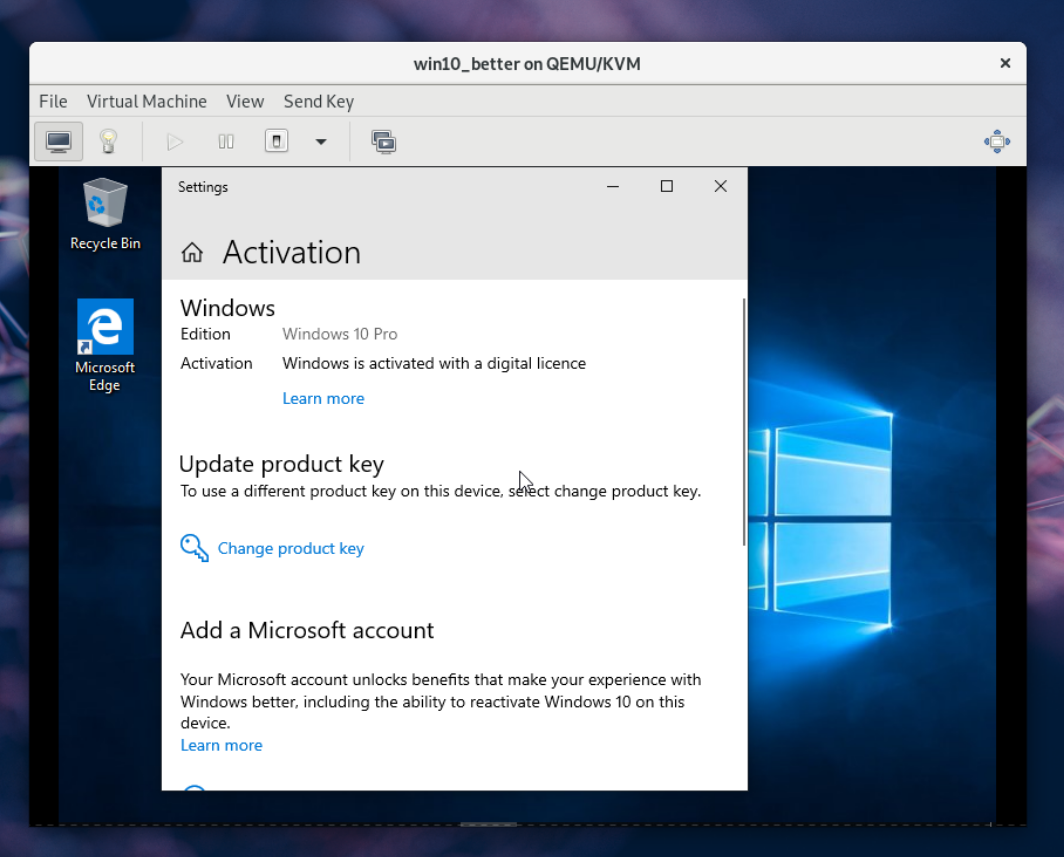The height and width of the screenshot is (857, 1064).
Task: Show the graphical console view
Action: 58,141
